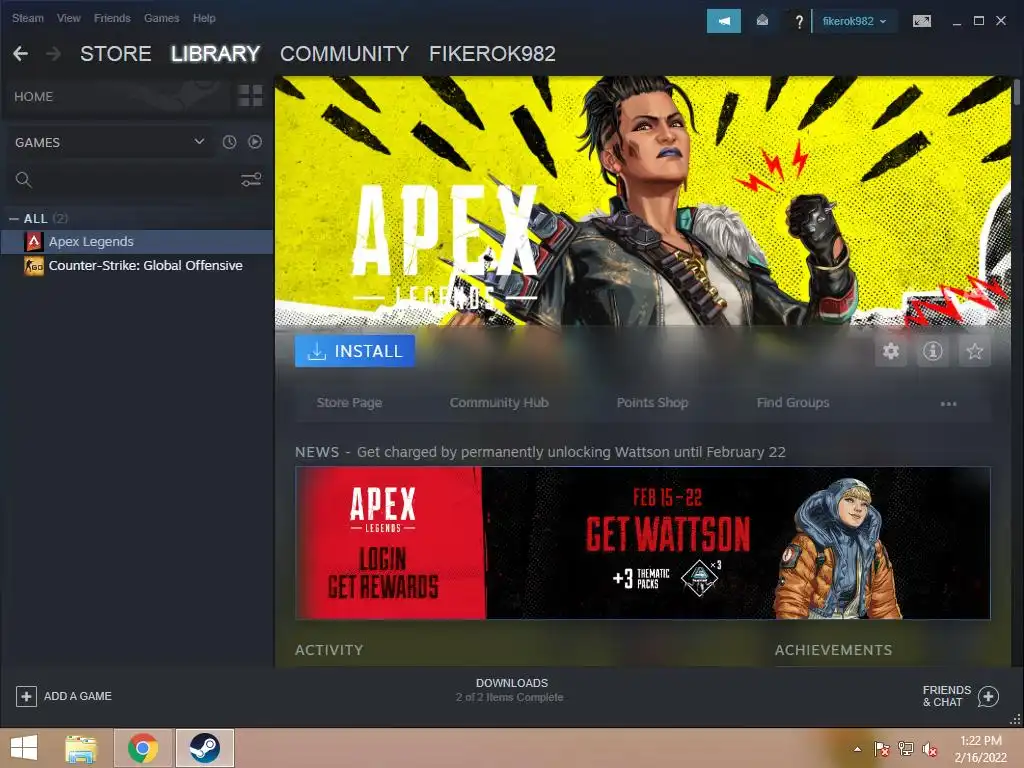Go to the COMMUNITY tab
1024x768 pixels.
click(344, 54)
